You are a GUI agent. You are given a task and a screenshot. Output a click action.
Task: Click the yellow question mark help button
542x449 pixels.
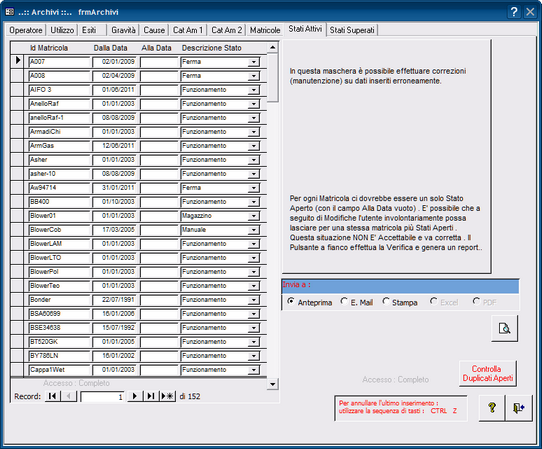pos(492,408)
